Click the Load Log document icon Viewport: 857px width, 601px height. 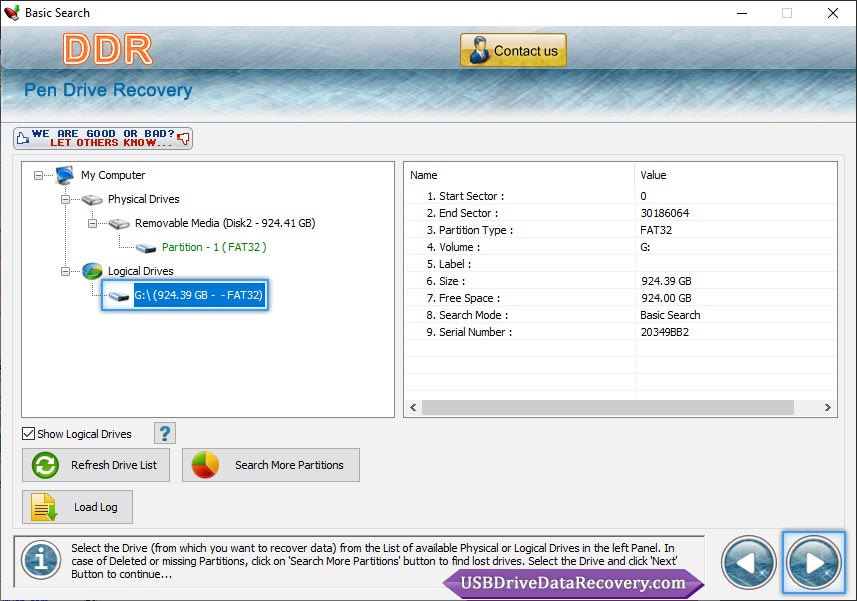[44, 507]
